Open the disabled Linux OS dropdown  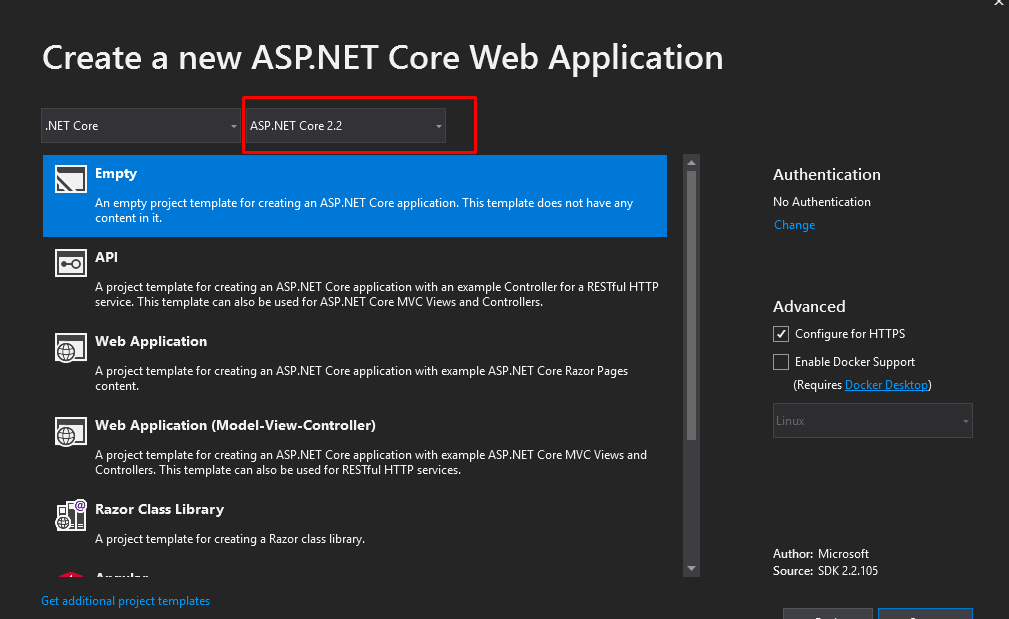coord(873,421)
